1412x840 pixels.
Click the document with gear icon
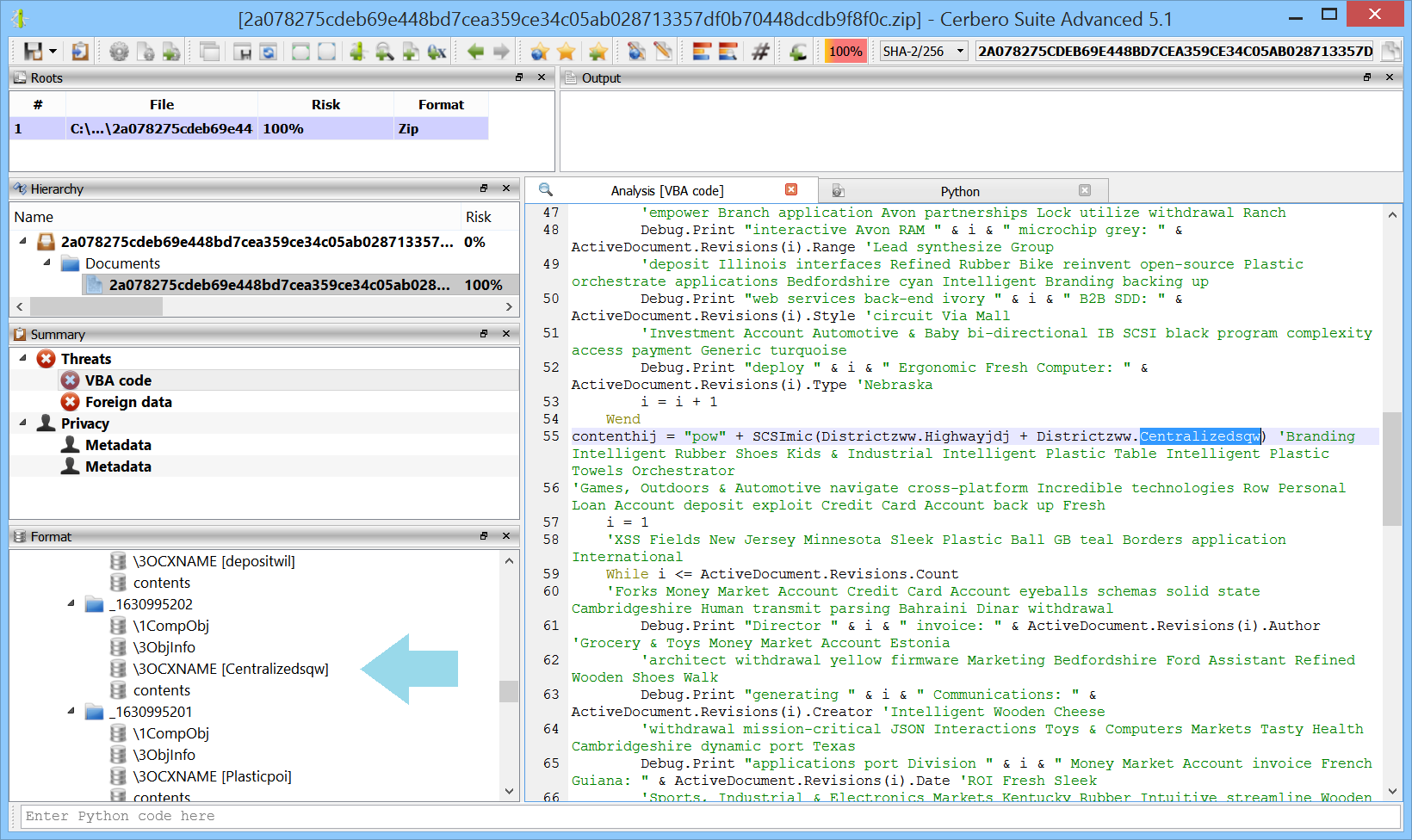[146, 52]
